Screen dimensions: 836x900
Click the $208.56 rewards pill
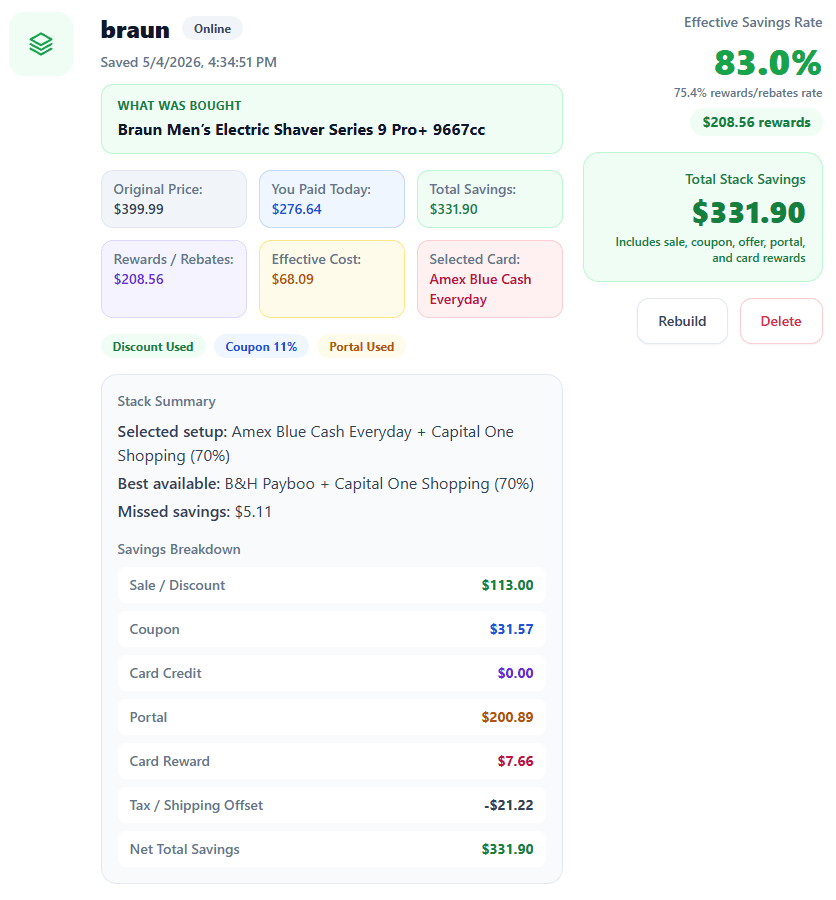[x=756, y=122]
